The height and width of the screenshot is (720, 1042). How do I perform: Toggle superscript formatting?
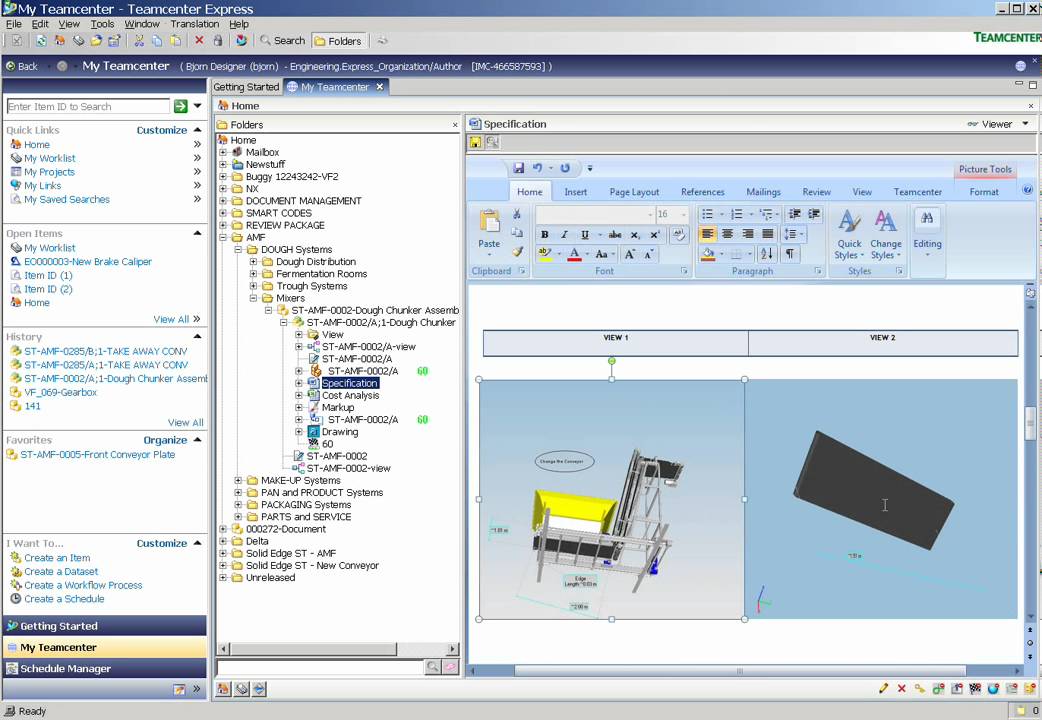(x=655, y=235)
